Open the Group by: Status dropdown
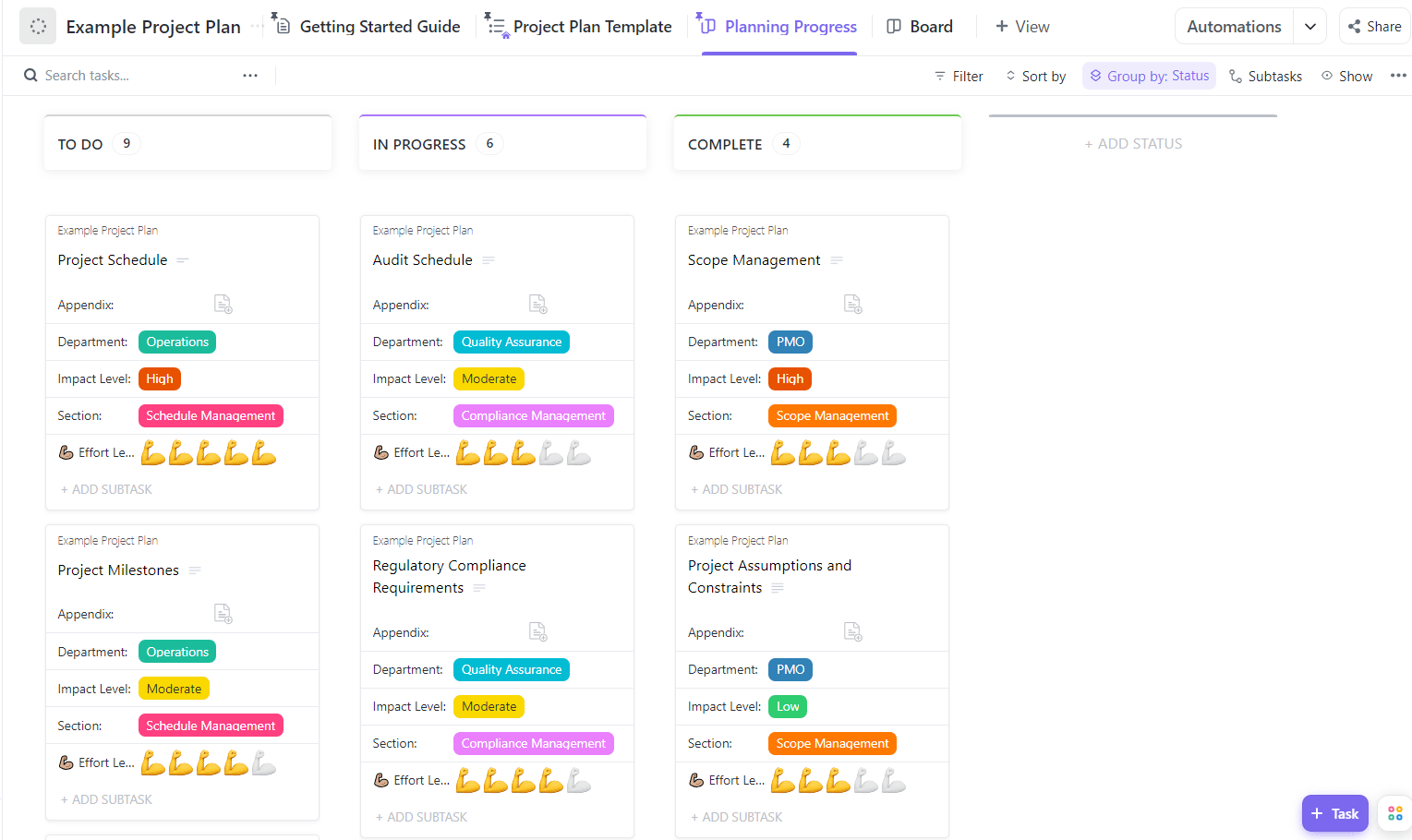Image resolution: width=1412 pixels, height=840 pixels. tap(1149, 76)
